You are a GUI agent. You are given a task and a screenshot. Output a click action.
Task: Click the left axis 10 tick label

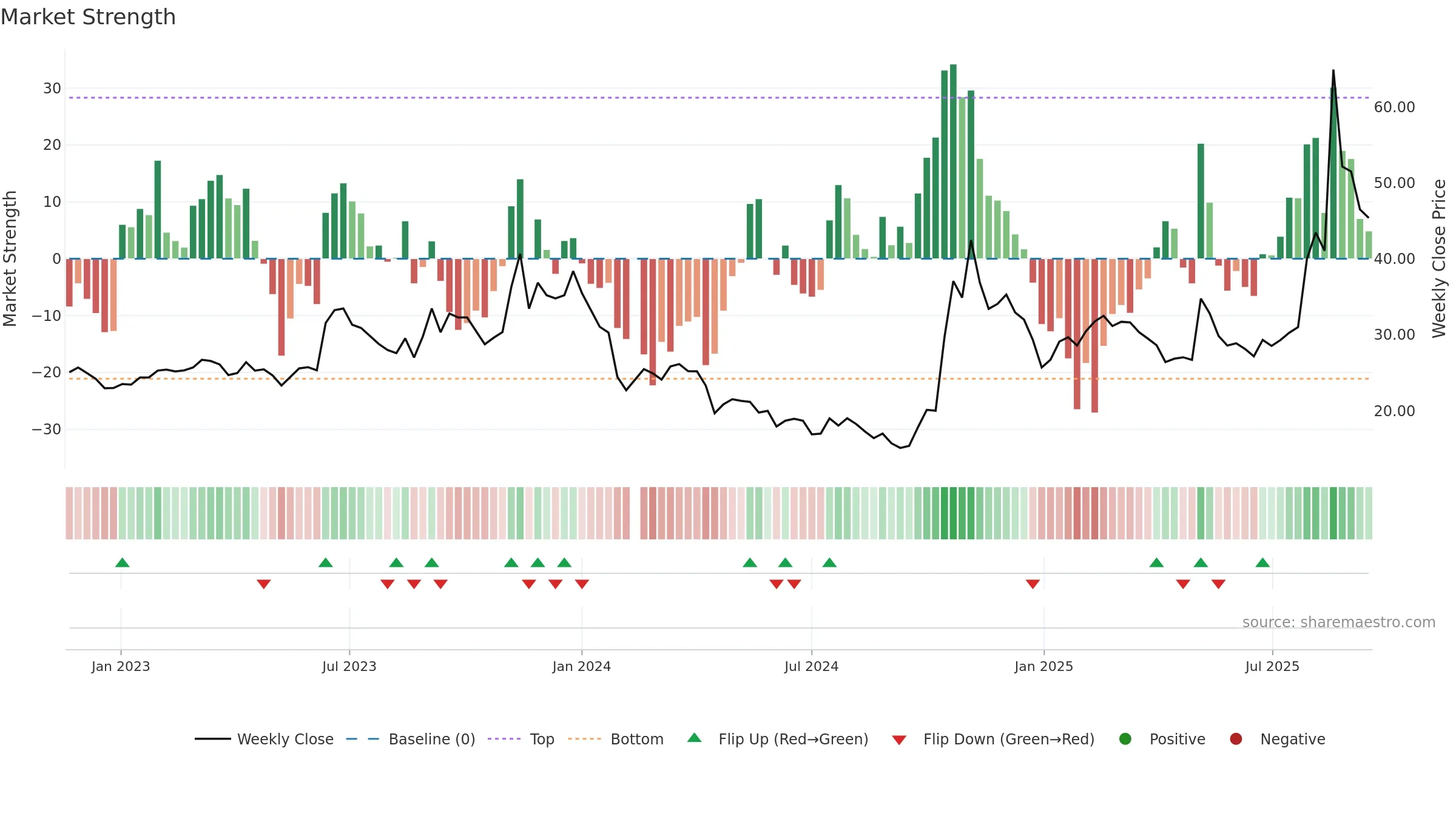pyautogui.click(x=52, y=201)
